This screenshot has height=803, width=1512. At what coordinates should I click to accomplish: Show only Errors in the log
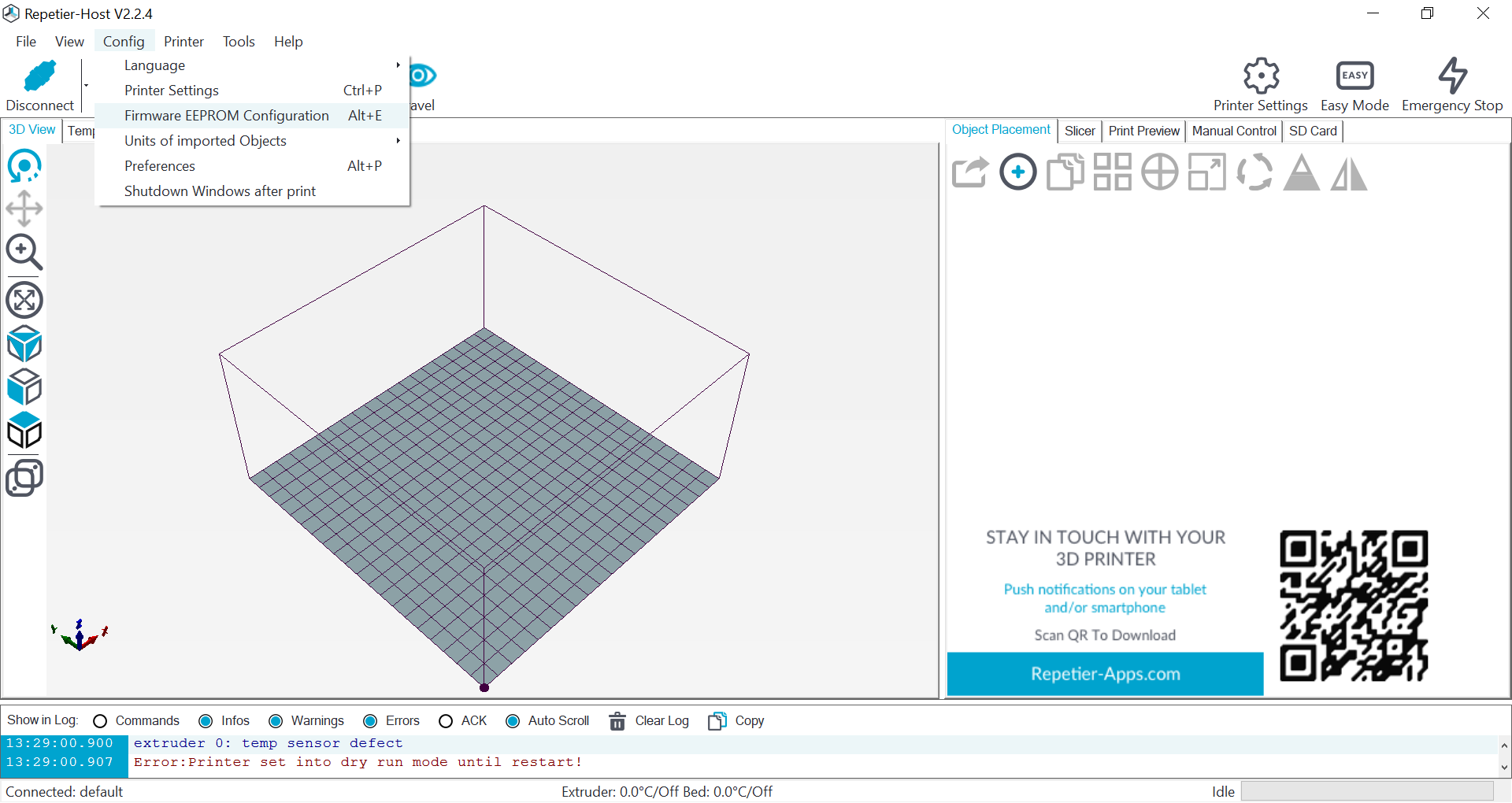pos(370,720)
